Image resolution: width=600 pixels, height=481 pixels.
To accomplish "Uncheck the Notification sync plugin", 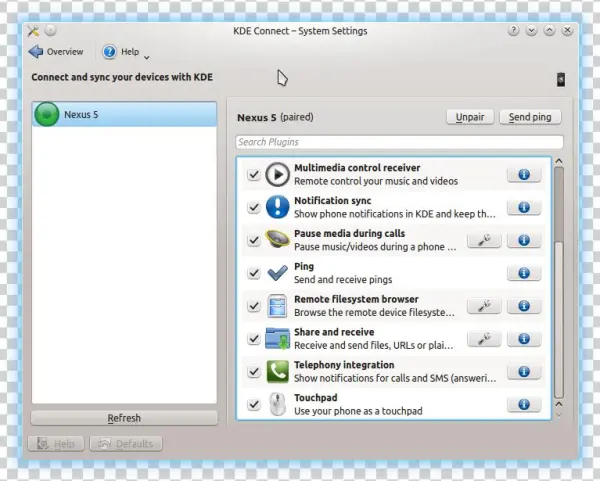I will coord(254,207).
